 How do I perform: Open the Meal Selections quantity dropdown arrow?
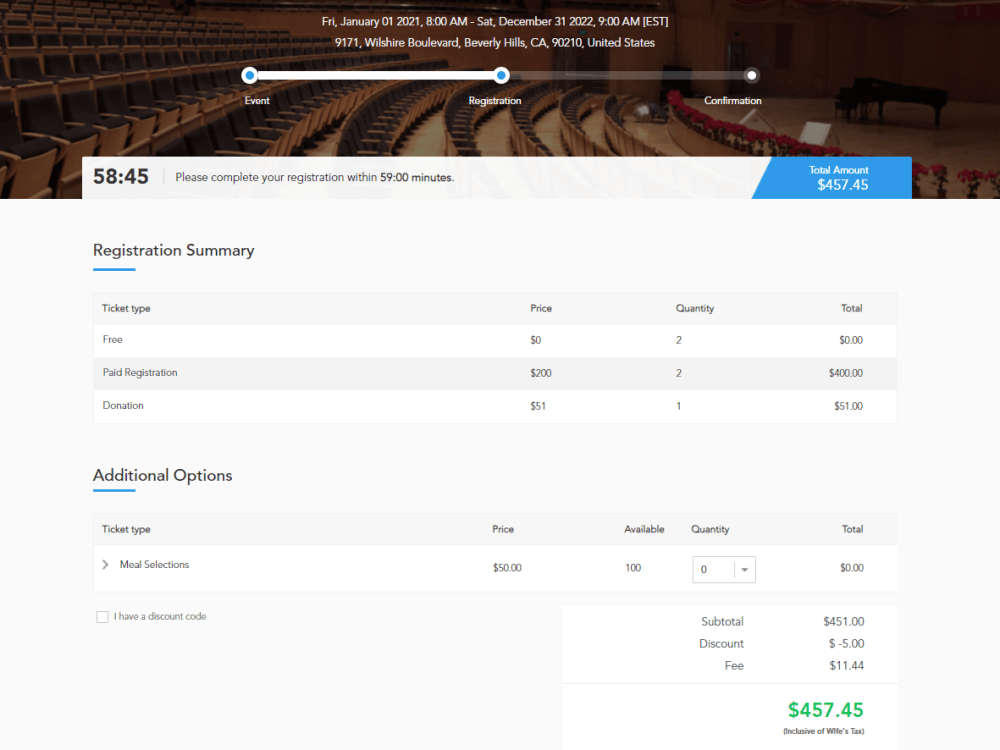click(x=744, y=570)
